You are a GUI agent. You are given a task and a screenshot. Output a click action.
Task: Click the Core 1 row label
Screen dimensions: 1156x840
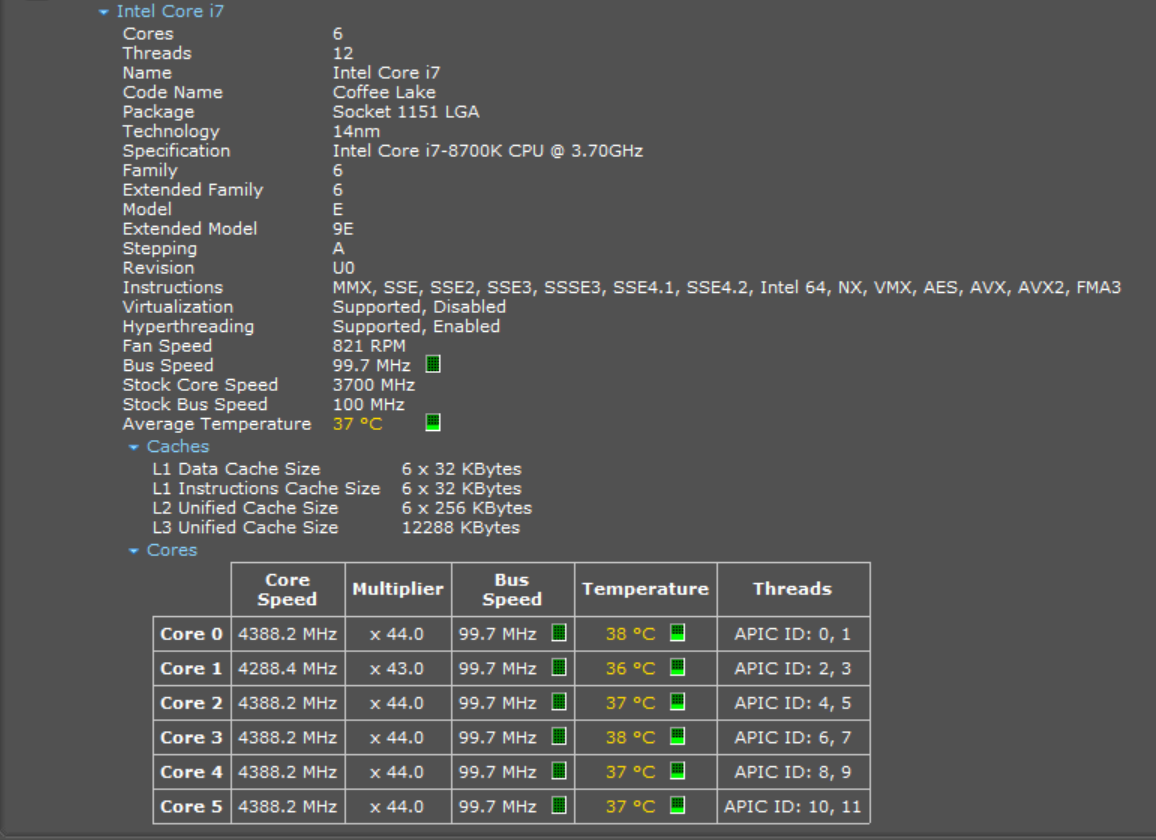192,668
